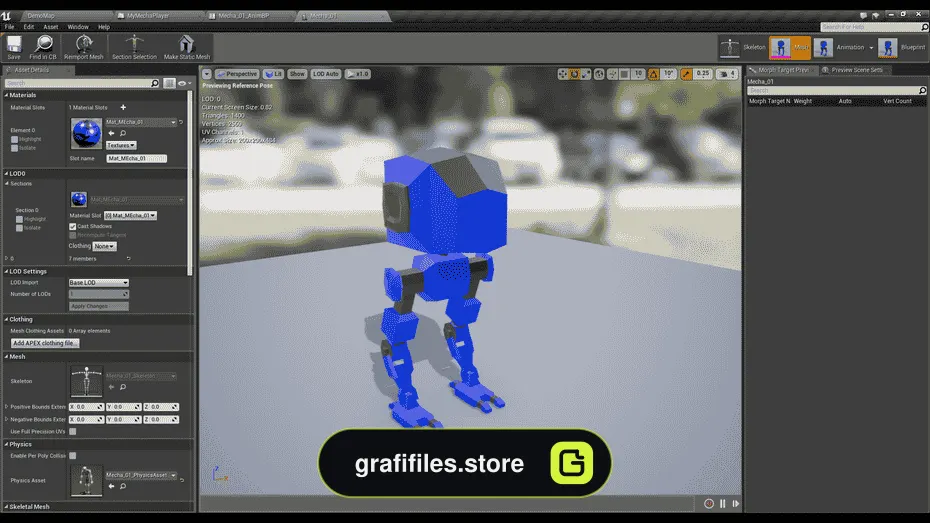Image resolution: width=930 pixels, height=523 pixels.
Task: Select the scale gizmo tool in viewport
Action: click(586, 74)
